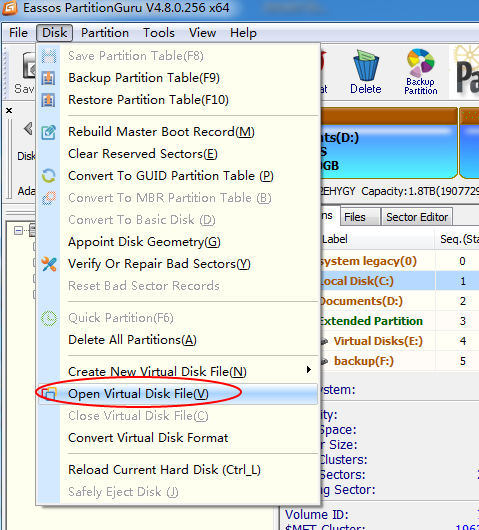Select the system legacy(0) partition row

click(x=399, y=261)
